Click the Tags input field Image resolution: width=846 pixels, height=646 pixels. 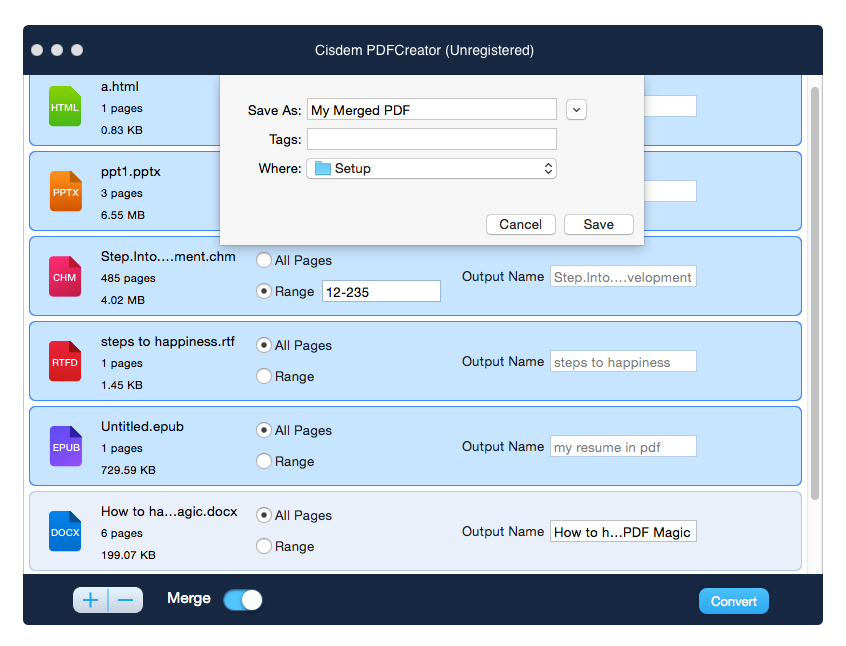431,139
